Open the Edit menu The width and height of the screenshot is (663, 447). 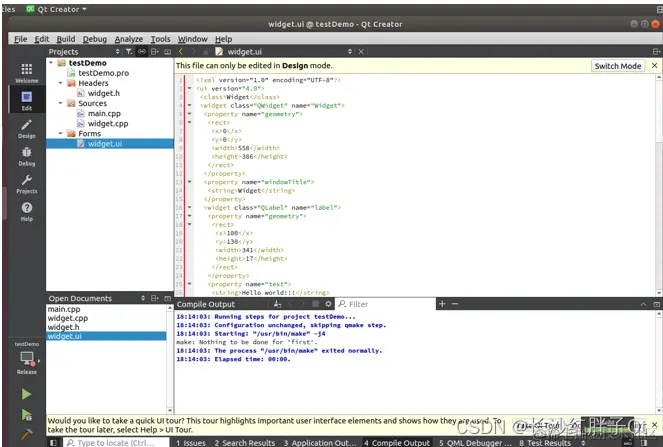41,39
